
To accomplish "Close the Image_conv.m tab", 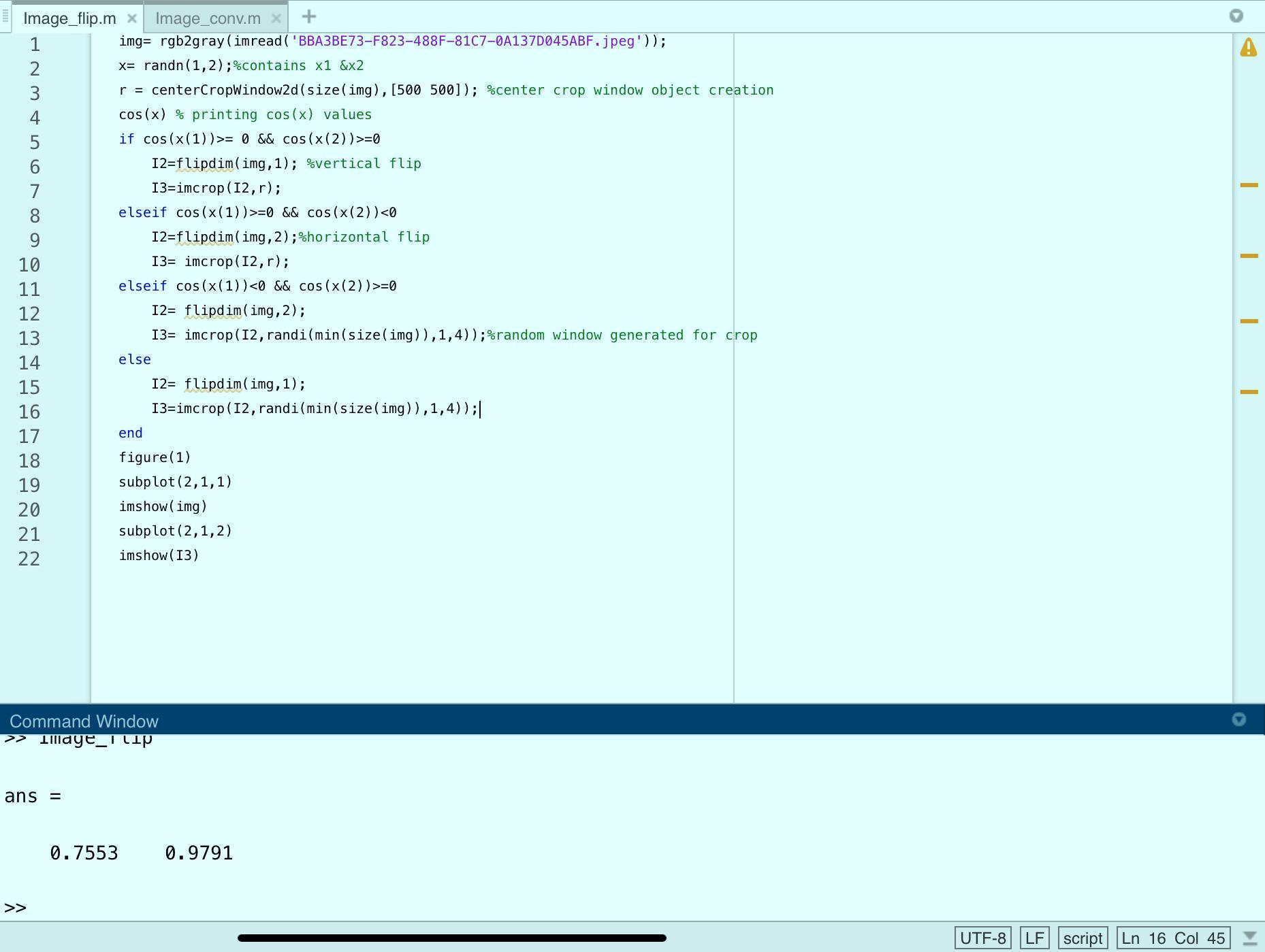I will [276, 18].
